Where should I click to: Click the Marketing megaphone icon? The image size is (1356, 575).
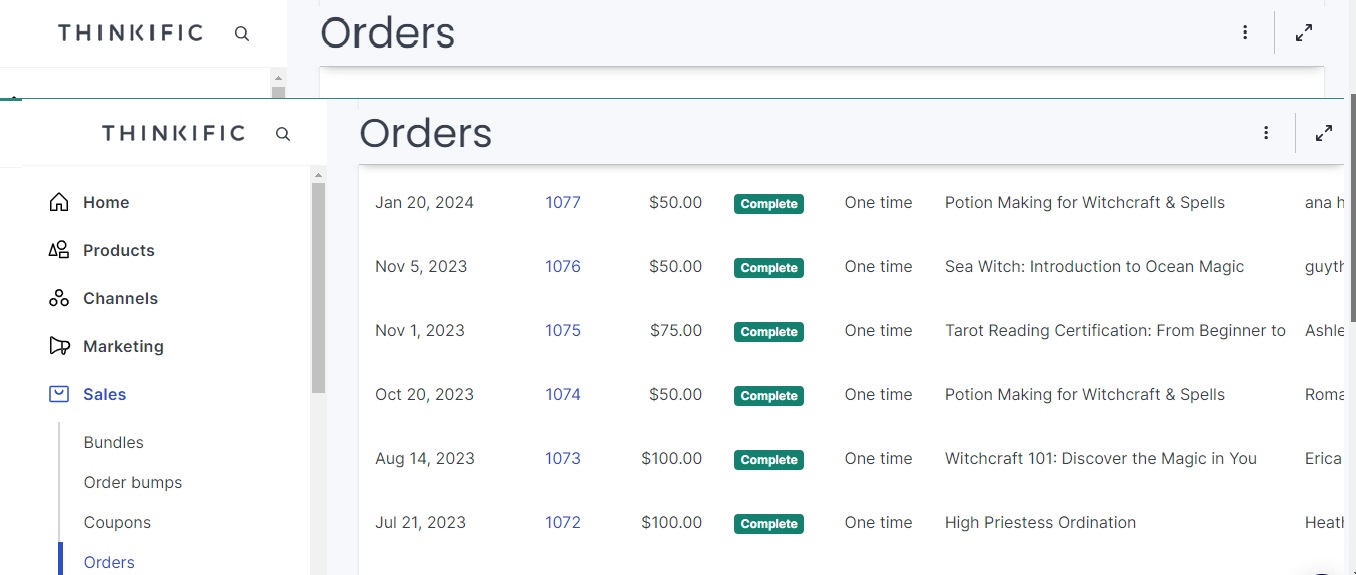tap(59, 346)
